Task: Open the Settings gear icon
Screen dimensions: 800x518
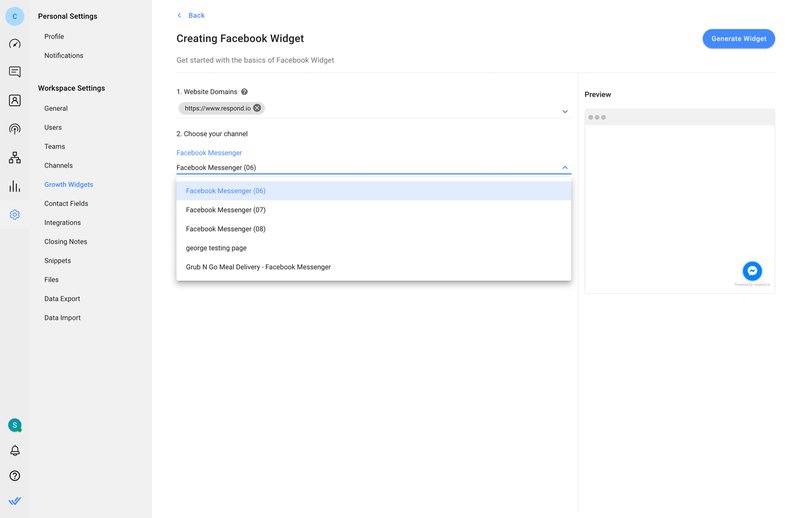Action: point(15,214)
